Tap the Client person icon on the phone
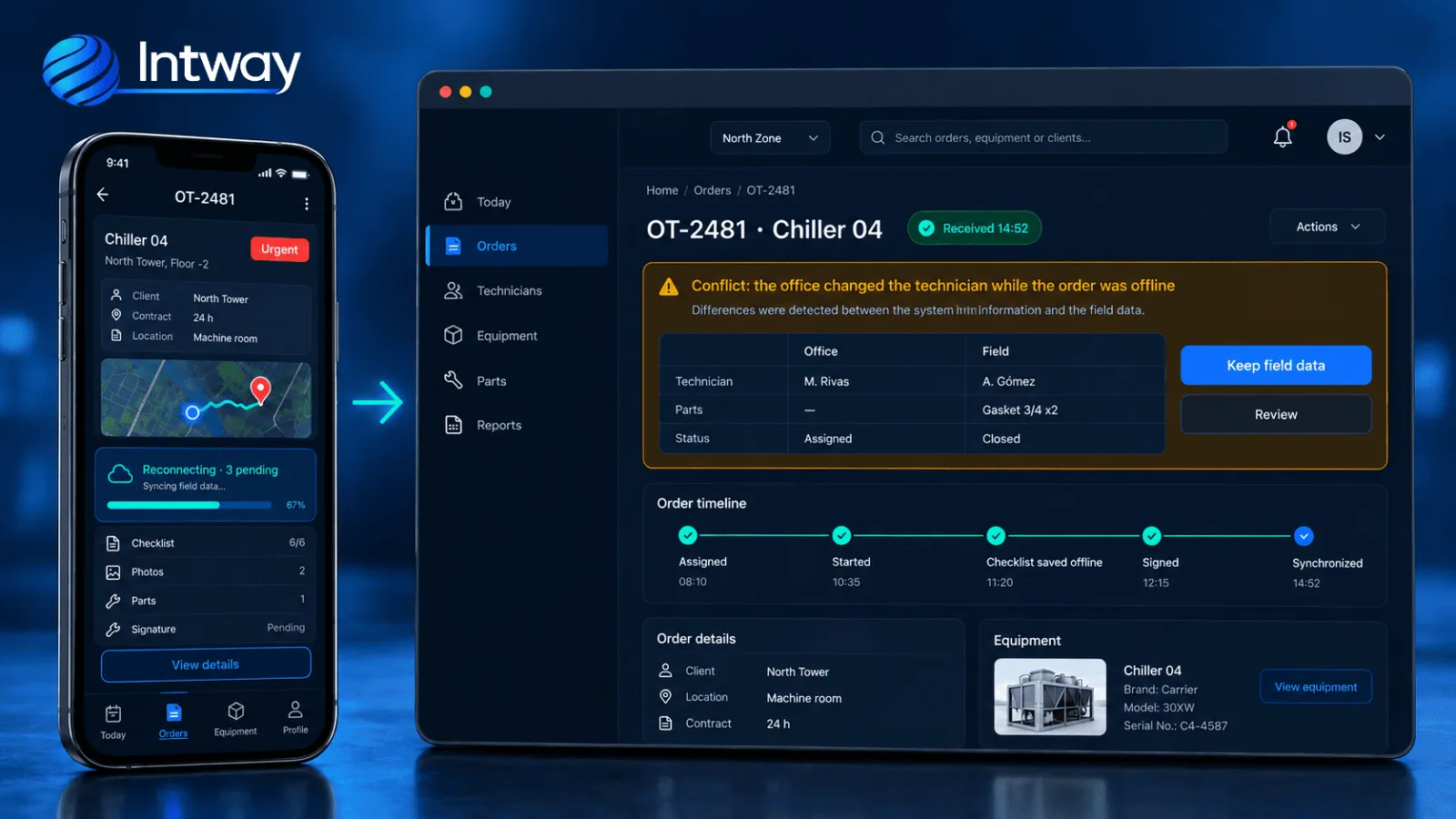The height and width of the screenshot is (819, 1456). 116,295
